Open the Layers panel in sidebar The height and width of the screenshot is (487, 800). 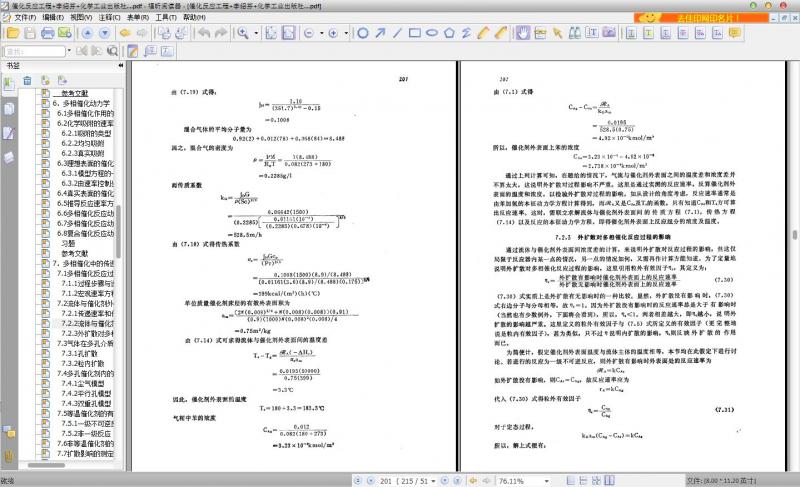(x=9, y=158)
